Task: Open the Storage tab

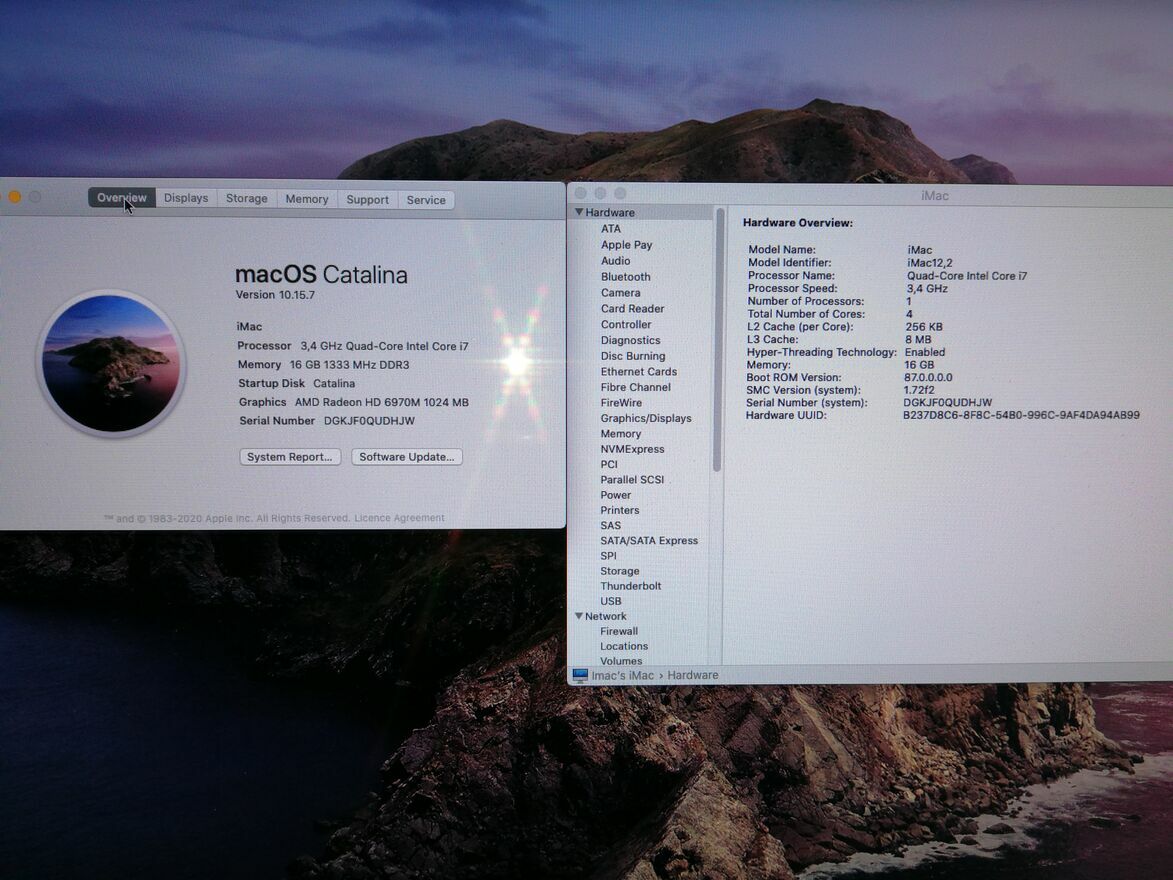Action: click(246, 199)
